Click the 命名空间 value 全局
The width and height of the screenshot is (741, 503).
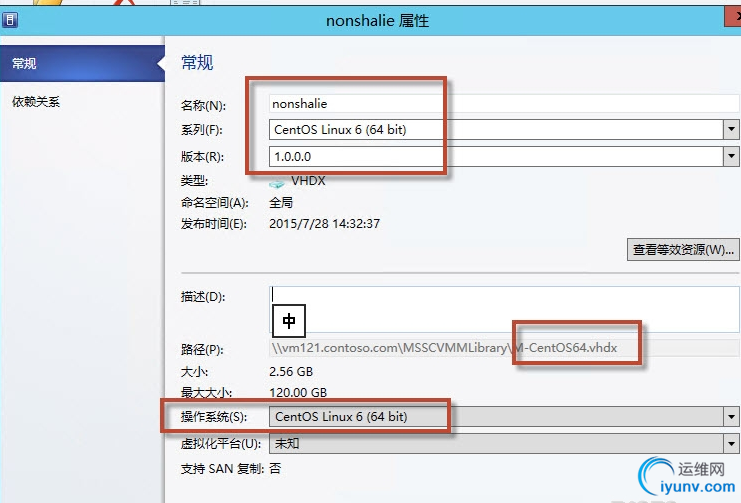point(281,203)
